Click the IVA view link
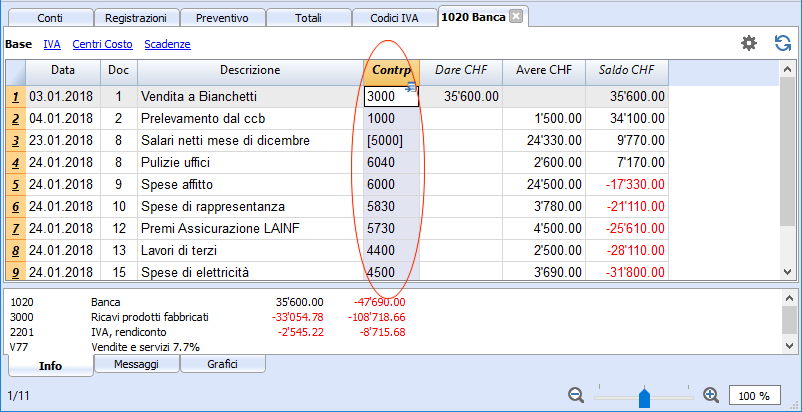This screenshot has width=802, height=412. coord(51,44)
